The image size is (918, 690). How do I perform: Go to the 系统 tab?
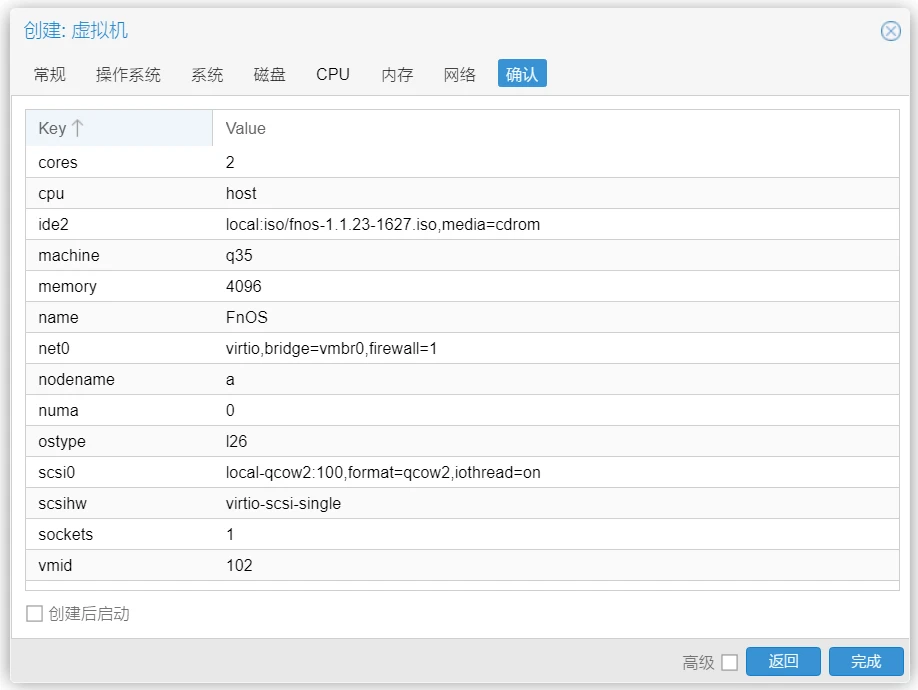pos(207,75)
